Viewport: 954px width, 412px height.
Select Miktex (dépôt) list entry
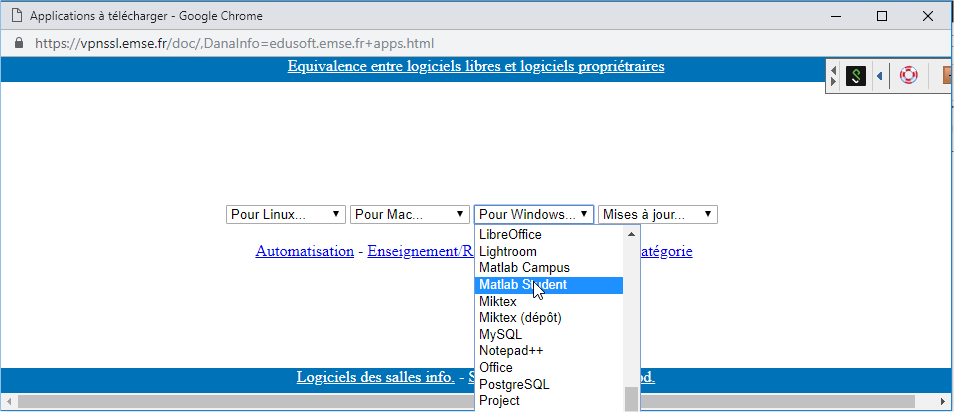(x=520, y=318)
